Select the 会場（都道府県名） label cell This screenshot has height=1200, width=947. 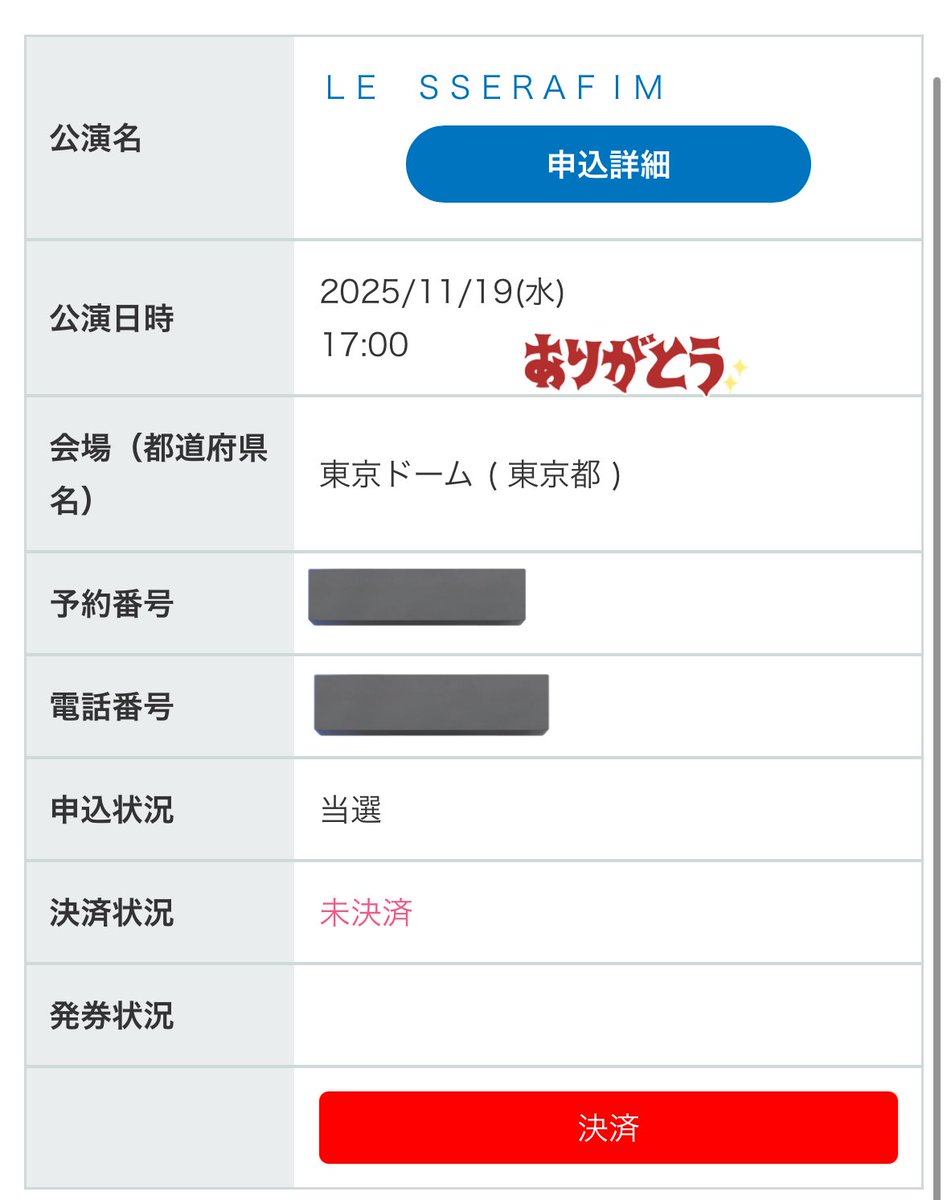(159, 474)
